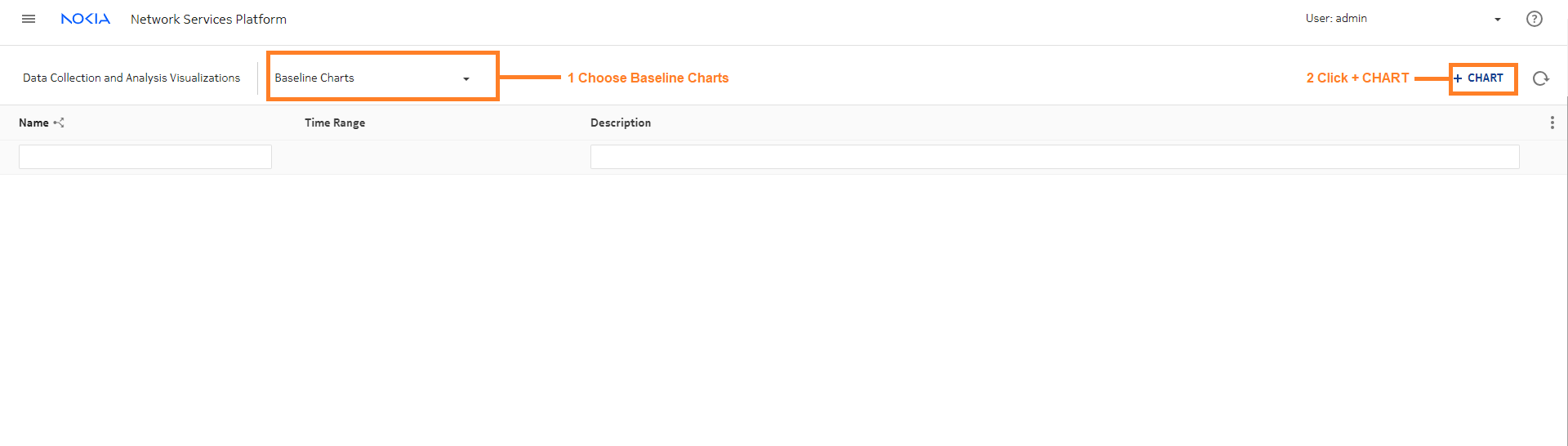Select the Data Collection and Analysis Visualizations label
The width and height of the screenshot is (1568, 446).
[131, 78]
